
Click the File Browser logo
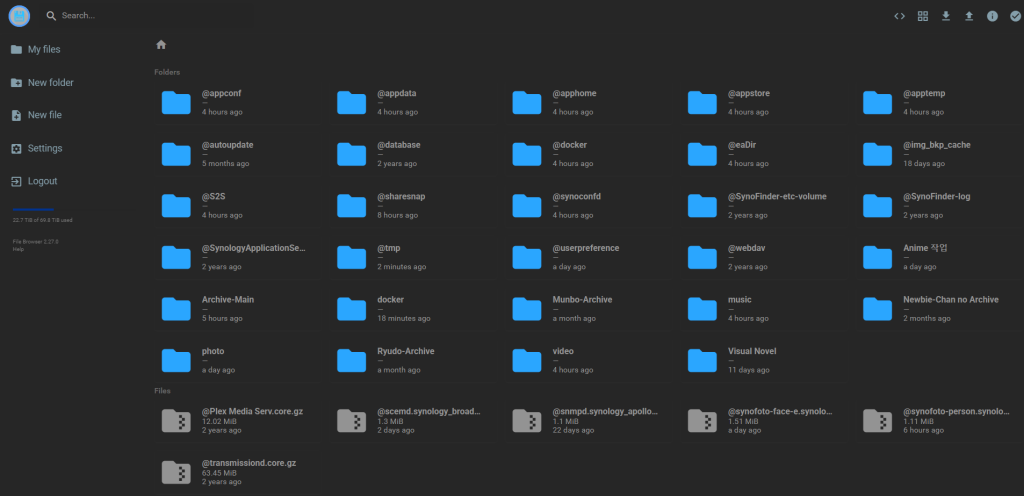19,16
